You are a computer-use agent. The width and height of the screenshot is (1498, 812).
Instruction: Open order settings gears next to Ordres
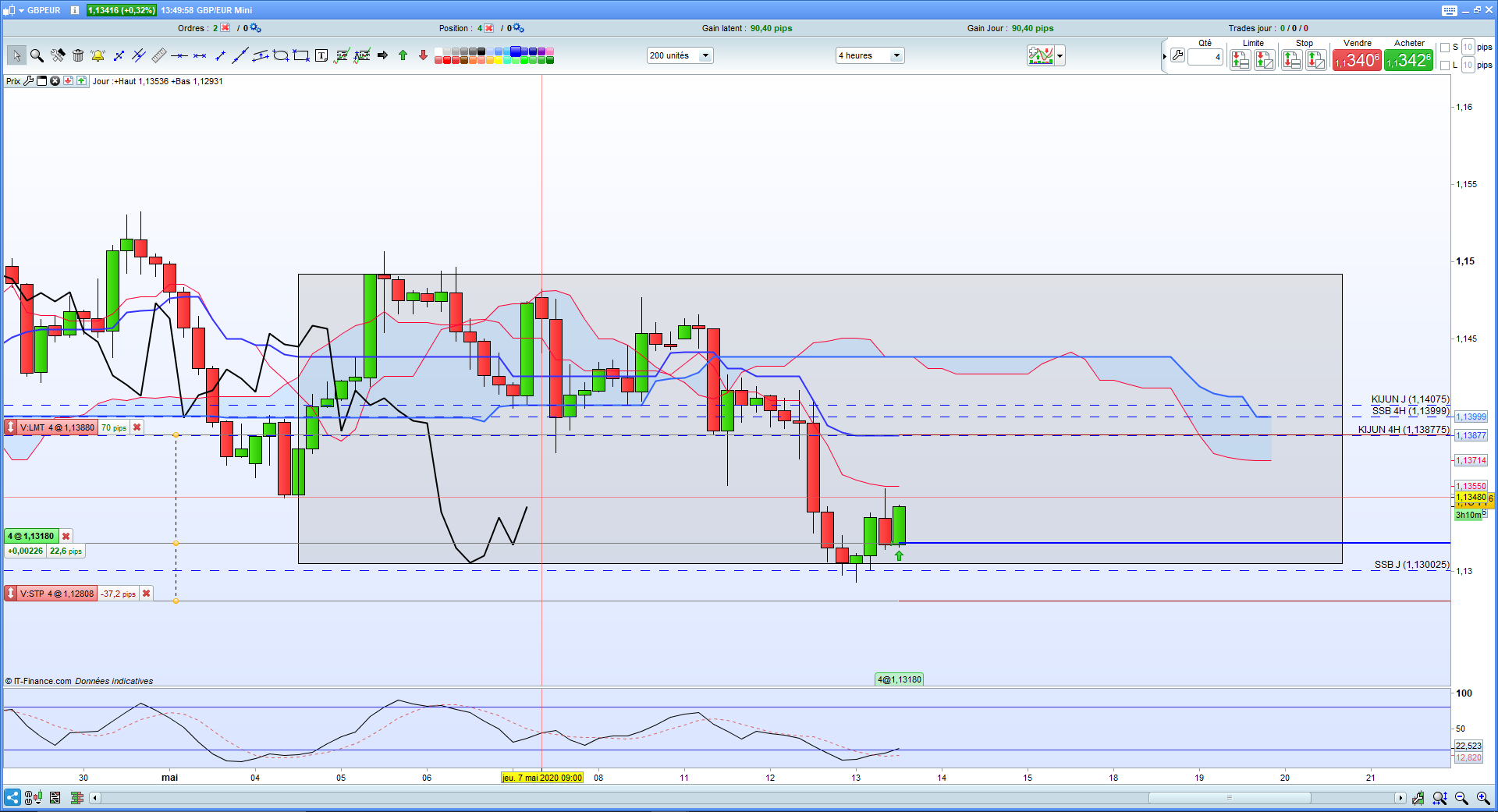click(255, 28)
